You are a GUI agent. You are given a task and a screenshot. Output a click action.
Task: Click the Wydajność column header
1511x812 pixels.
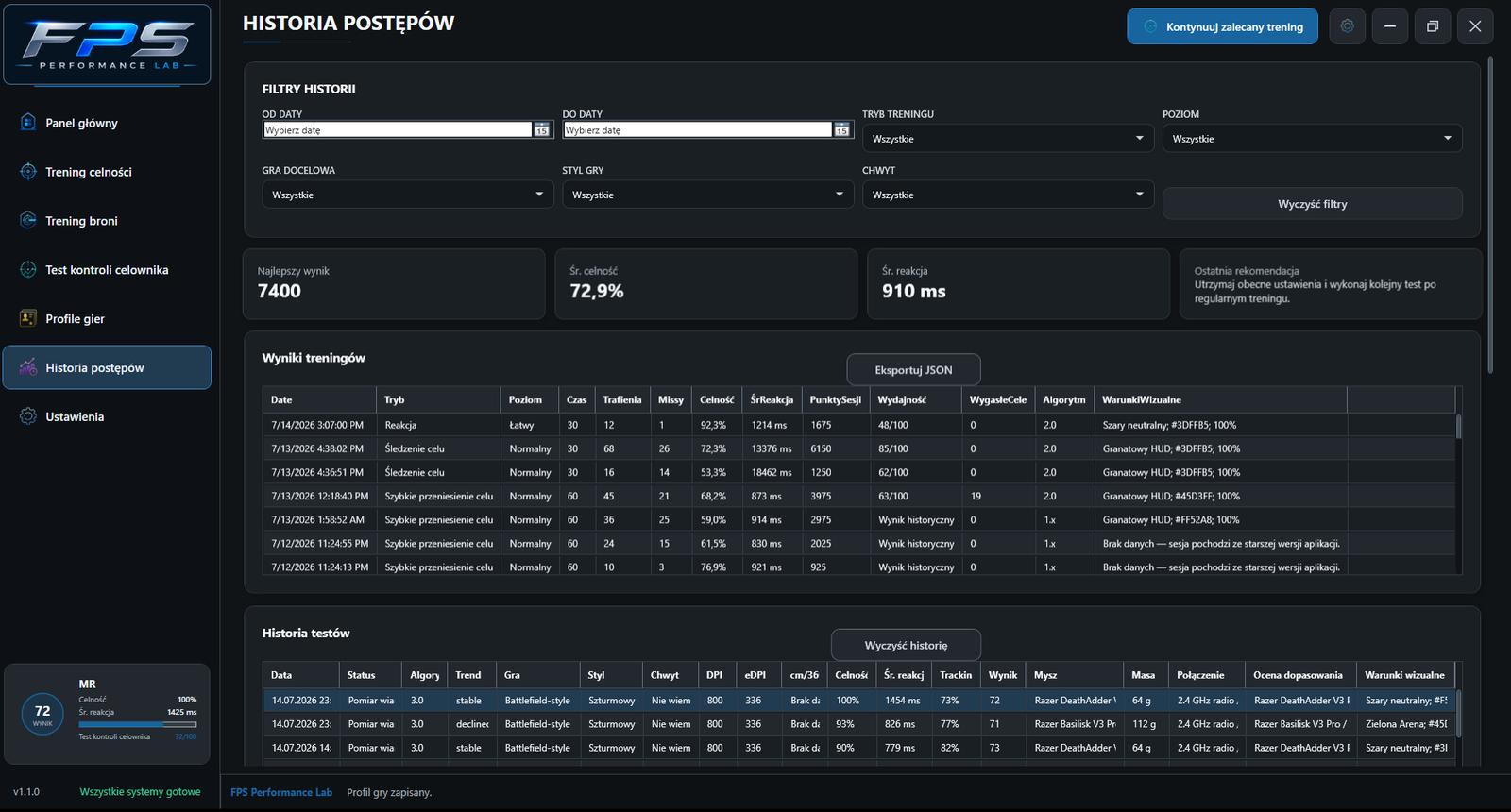click(x=916, y=399)
